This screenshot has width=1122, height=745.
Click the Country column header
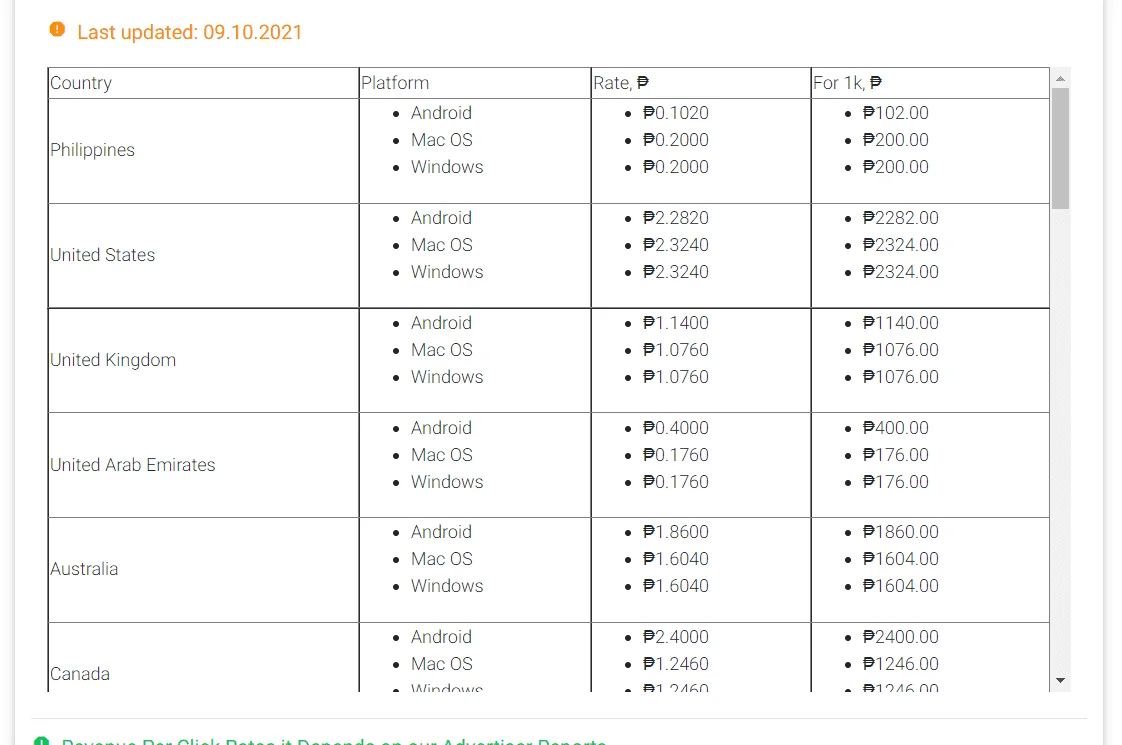[203, 83]
